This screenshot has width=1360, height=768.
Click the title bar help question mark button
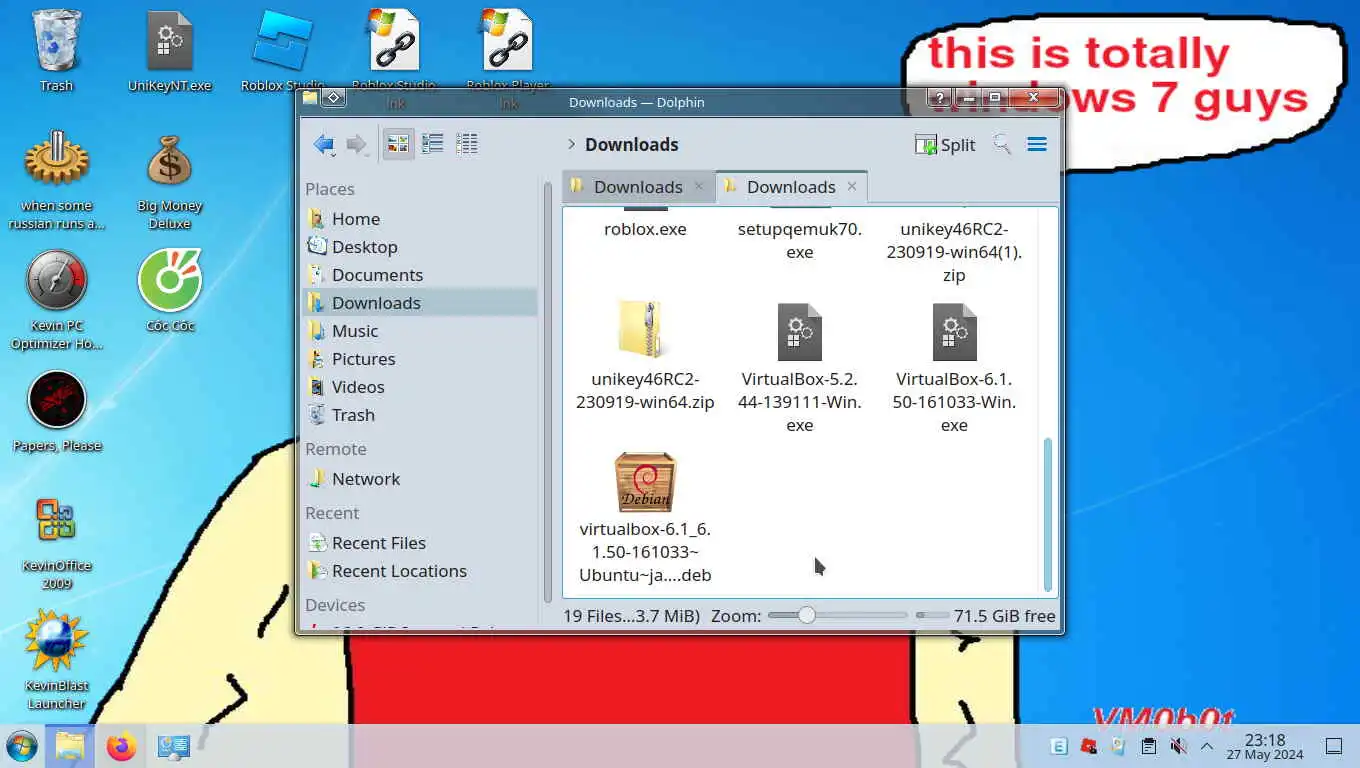point(938,97)
